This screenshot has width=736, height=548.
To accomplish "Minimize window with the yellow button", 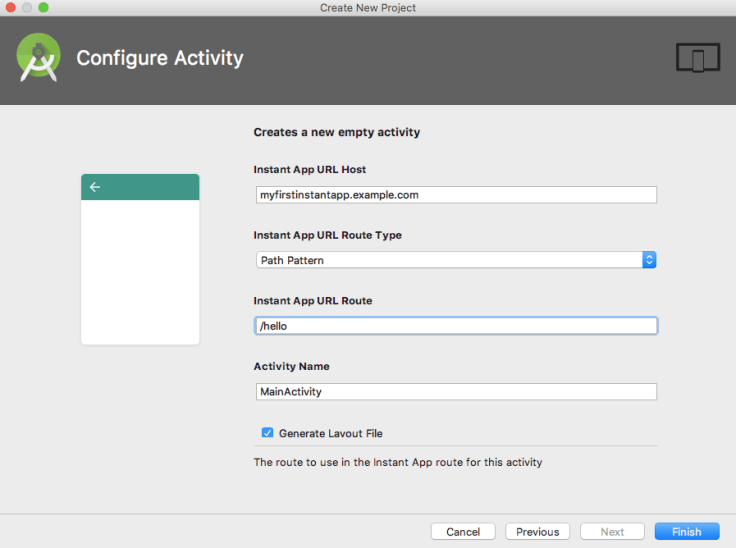I will [27, 7].
